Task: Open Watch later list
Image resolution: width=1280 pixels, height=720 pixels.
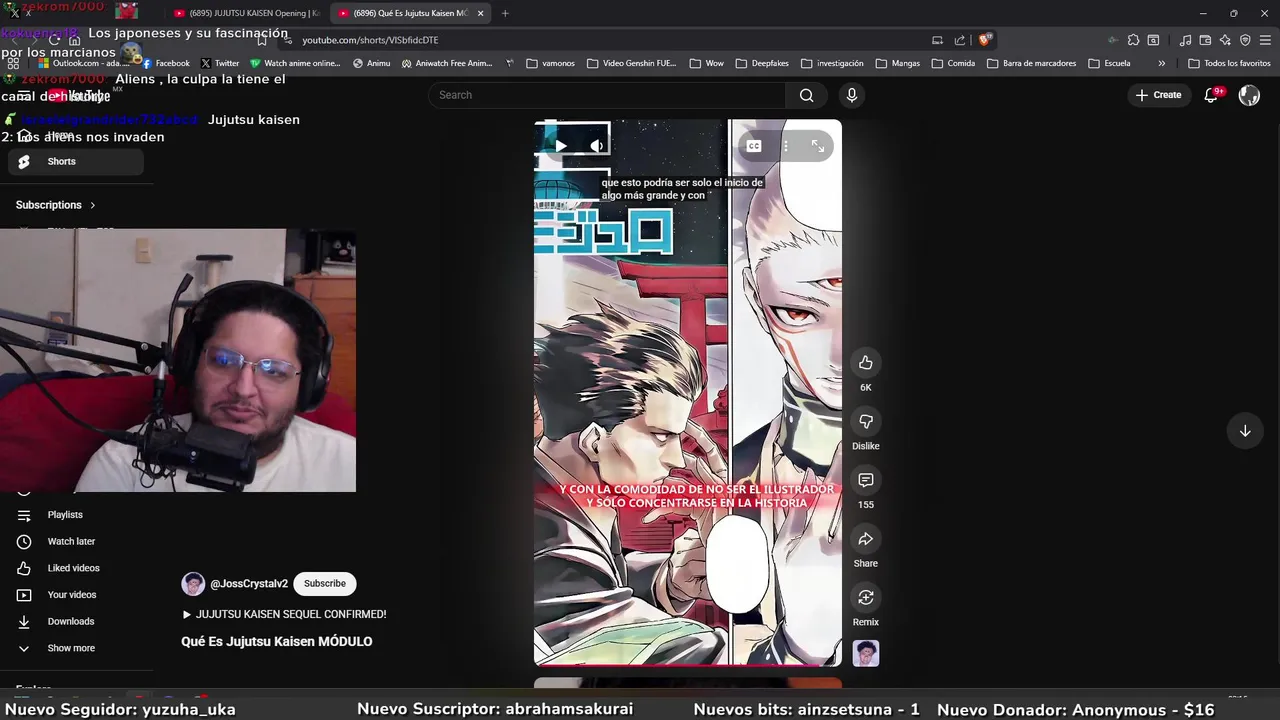Action: pyautogui.click(x=76, y=541)
